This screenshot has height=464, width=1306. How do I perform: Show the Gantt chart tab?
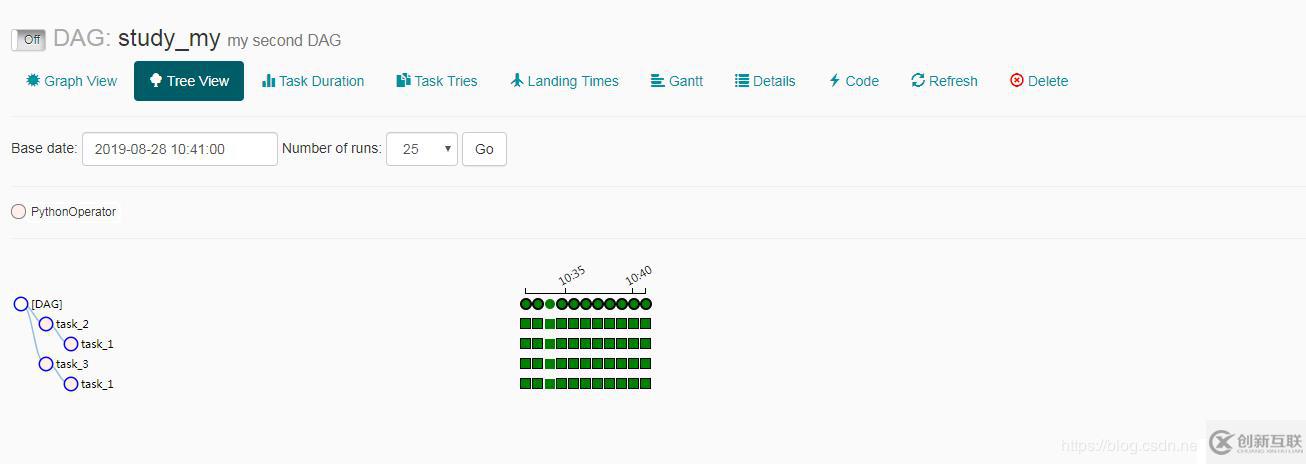coord(677,81)
